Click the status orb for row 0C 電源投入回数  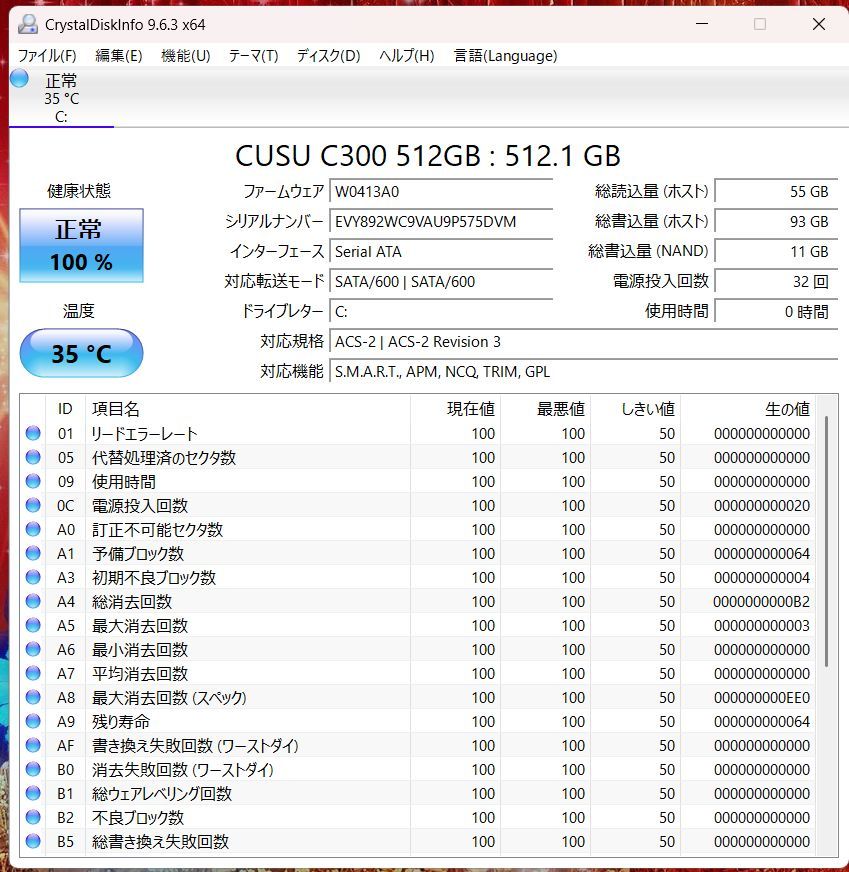click(33, 505)
